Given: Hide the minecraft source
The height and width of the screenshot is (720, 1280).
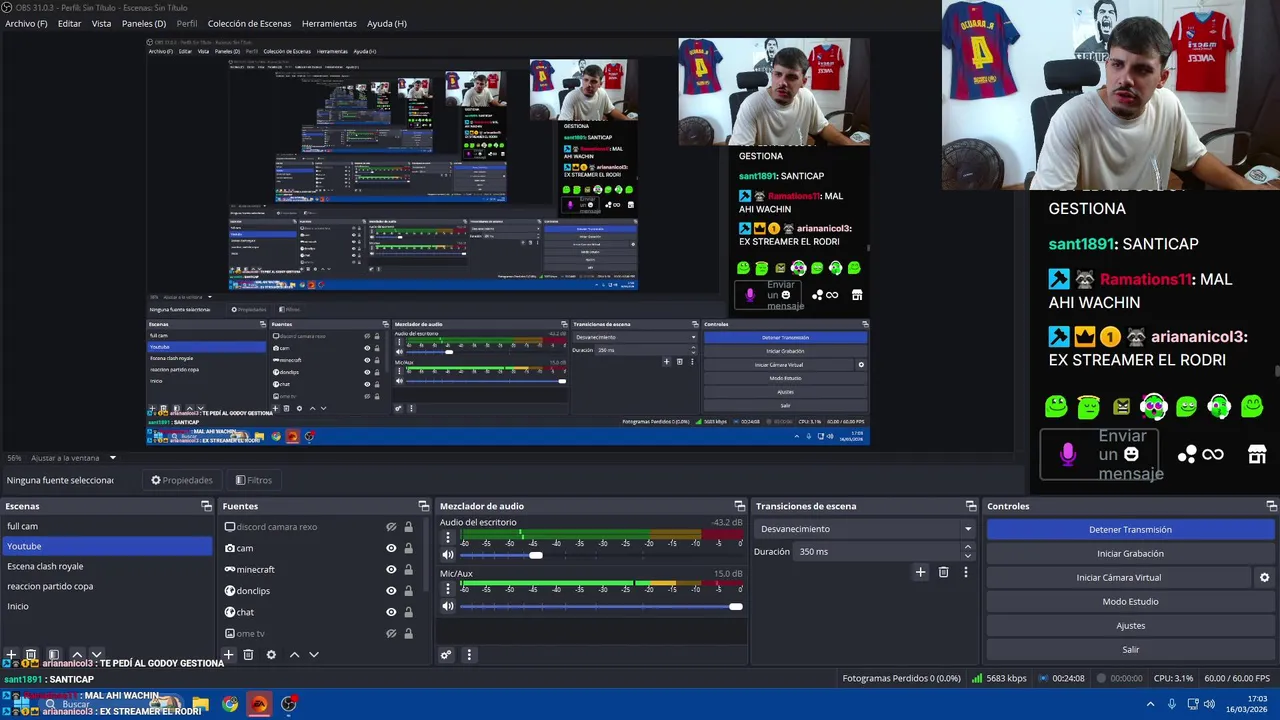Looking at the screenshot, I should click(x=391, y=569).
